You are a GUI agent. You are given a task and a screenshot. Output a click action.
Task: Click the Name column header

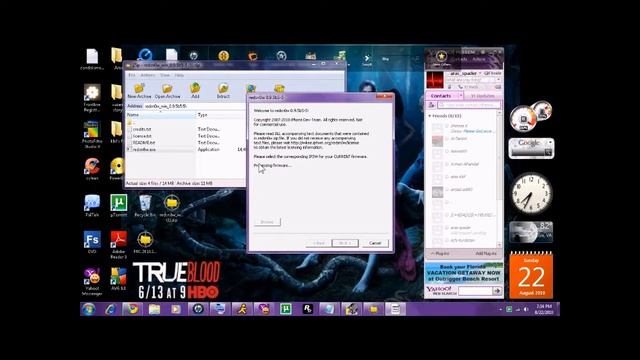[161, 115]
